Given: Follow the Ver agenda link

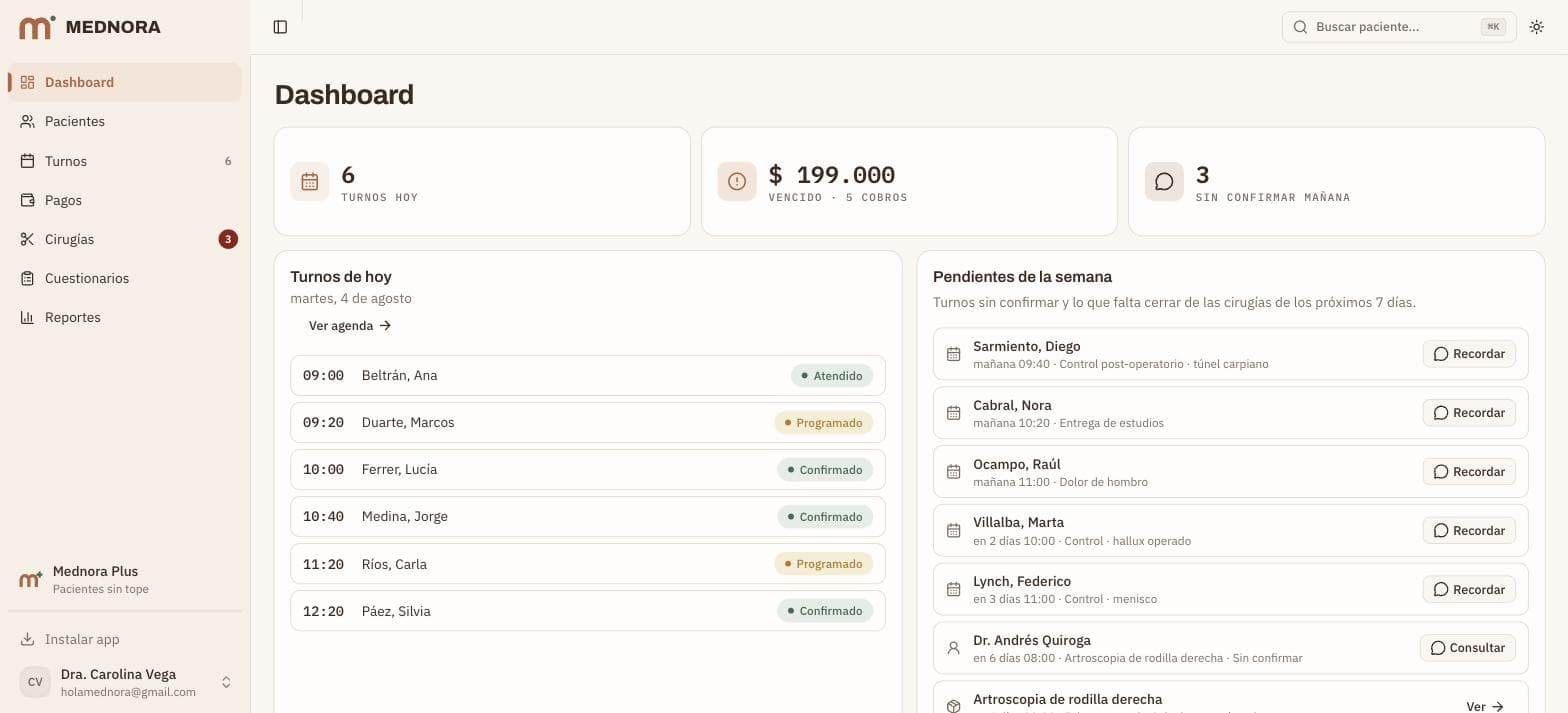Looking at the screenshot, I should (x=350, y=325).
